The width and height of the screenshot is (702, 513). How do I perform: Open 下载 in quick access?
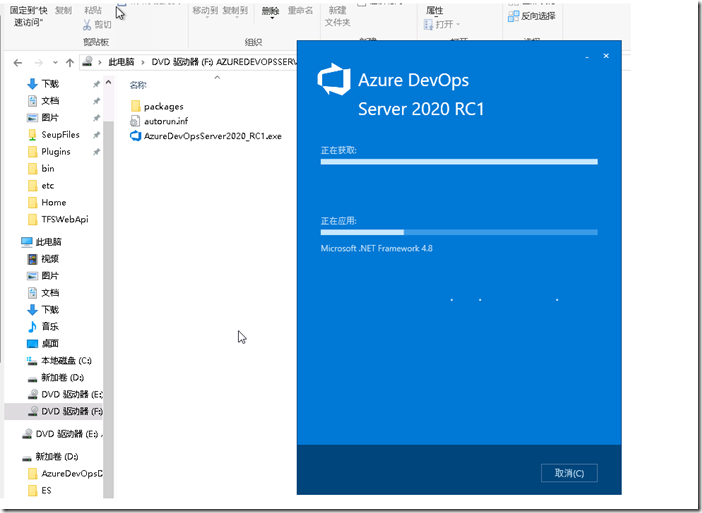coord(50,84)
